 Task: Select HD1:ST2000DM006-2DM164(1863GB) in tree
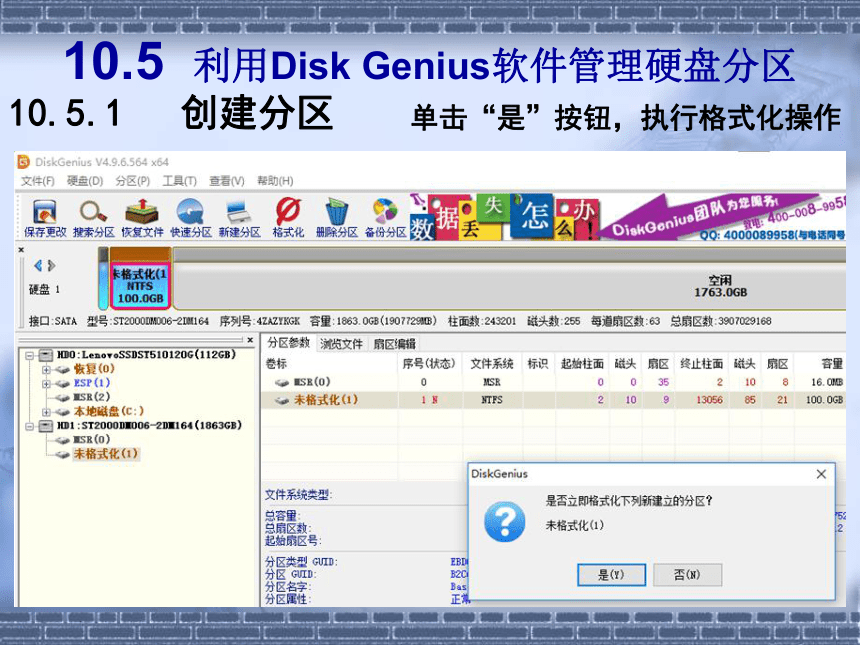pyautogui.click(x=149, y=426)
